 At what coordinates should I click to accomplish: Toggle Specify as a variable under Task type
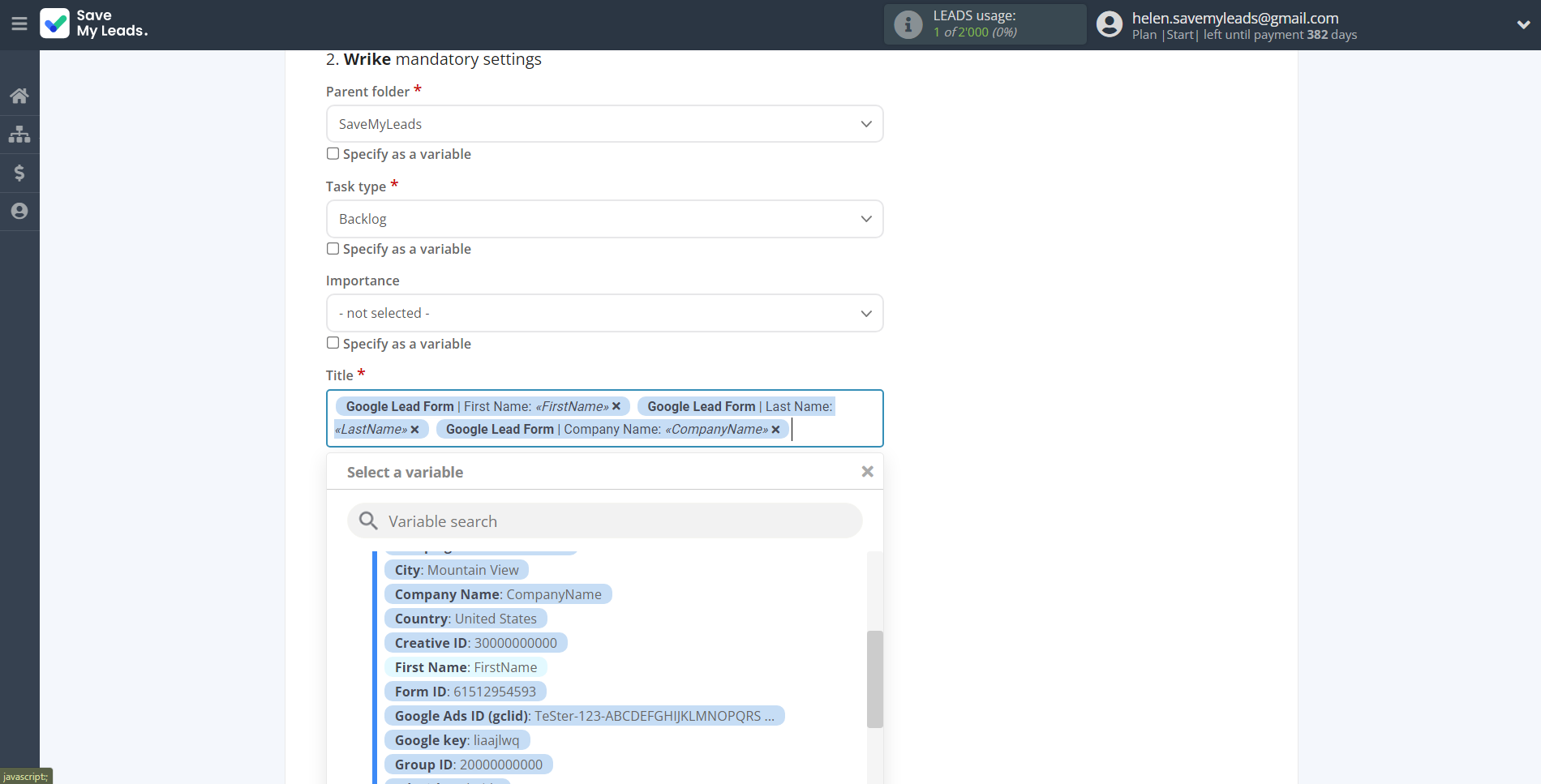point(333,248)
